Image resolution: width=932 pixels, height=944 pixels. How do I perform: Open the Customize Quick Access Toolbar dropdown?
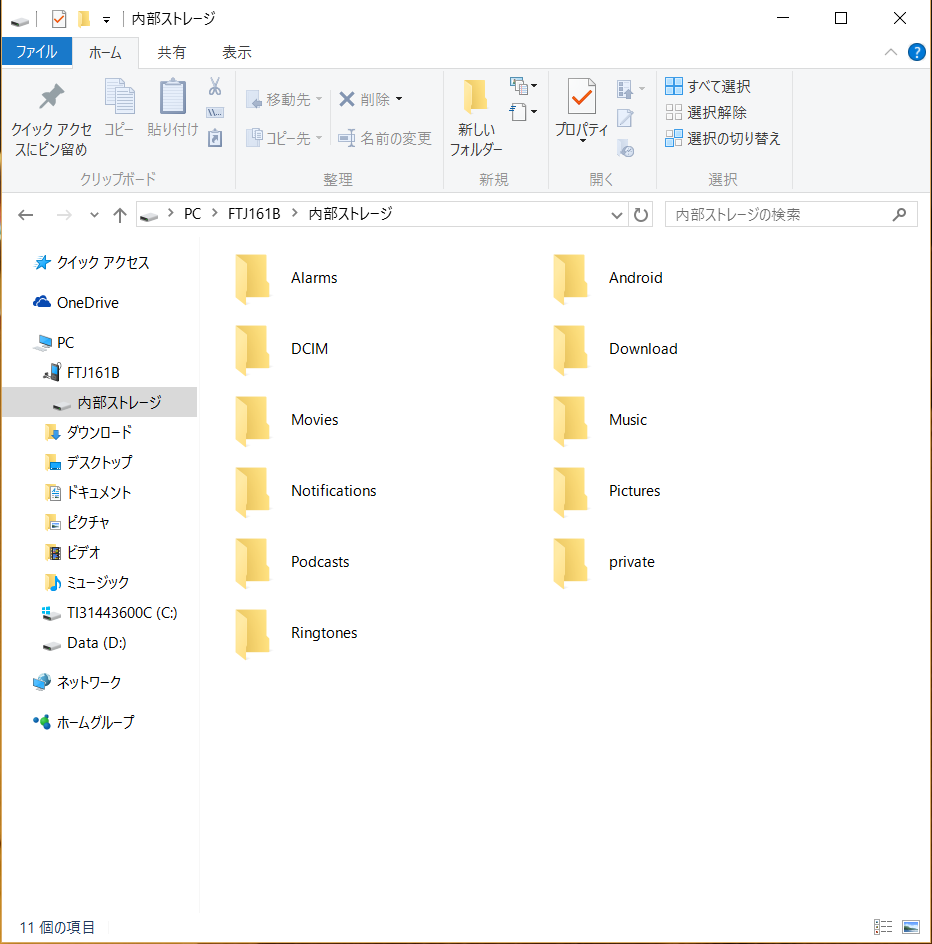click(106, 19)
